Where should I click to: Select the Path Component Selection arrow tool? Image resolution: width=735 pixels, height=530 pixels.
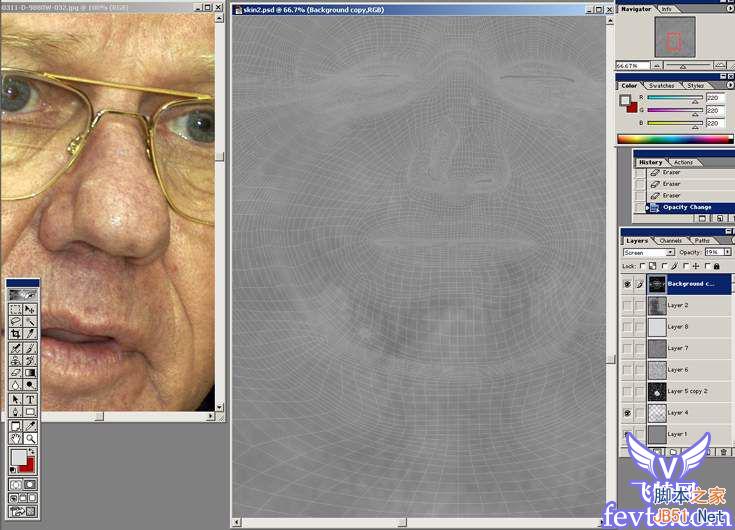(x=16, y=400)
